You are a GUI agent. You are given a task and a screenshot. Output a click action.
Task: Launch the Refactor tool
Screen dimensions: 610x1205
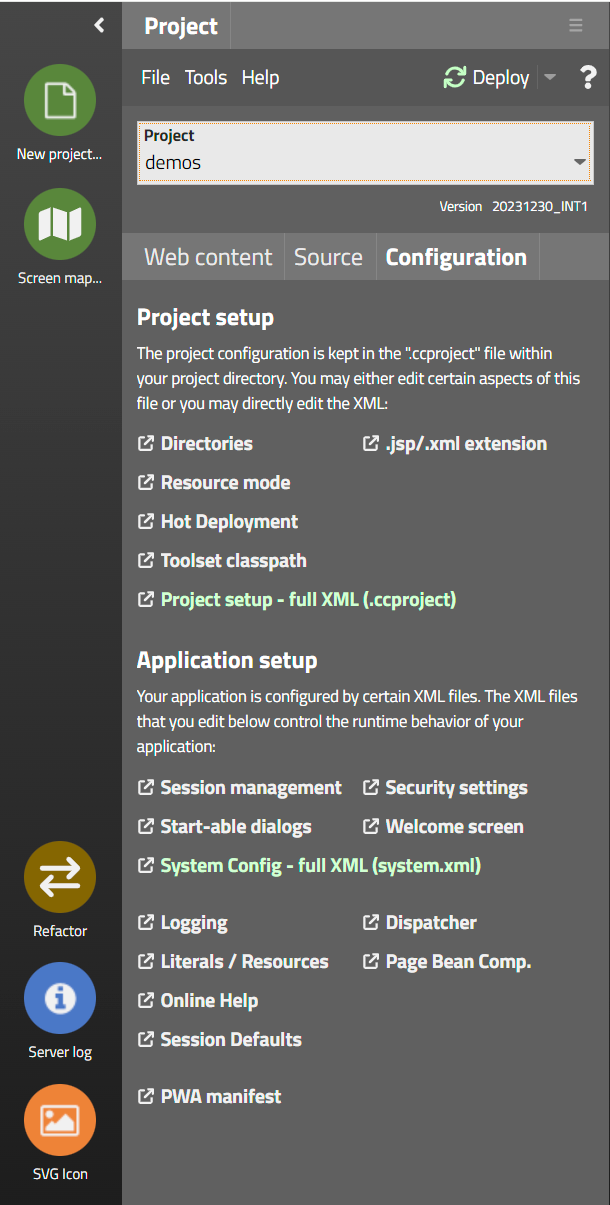(x=60, y=877)
